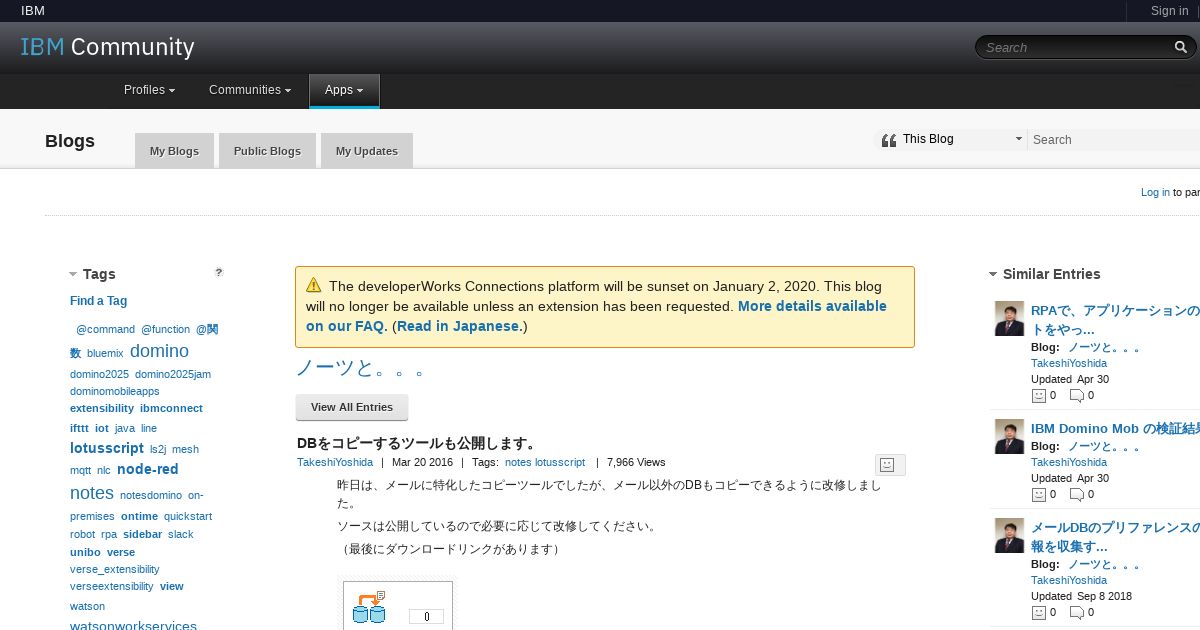Click the Sign in link

point(1169,11)
